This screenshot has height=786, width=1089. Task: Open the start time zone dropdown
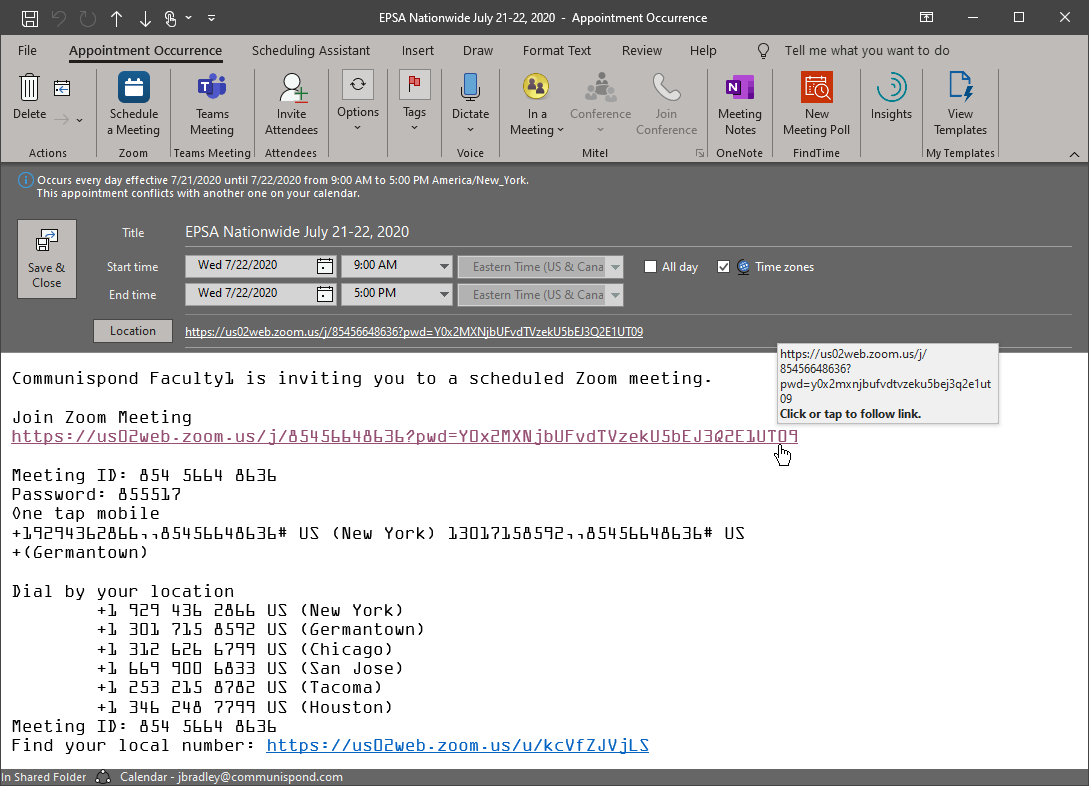point(615,267)
